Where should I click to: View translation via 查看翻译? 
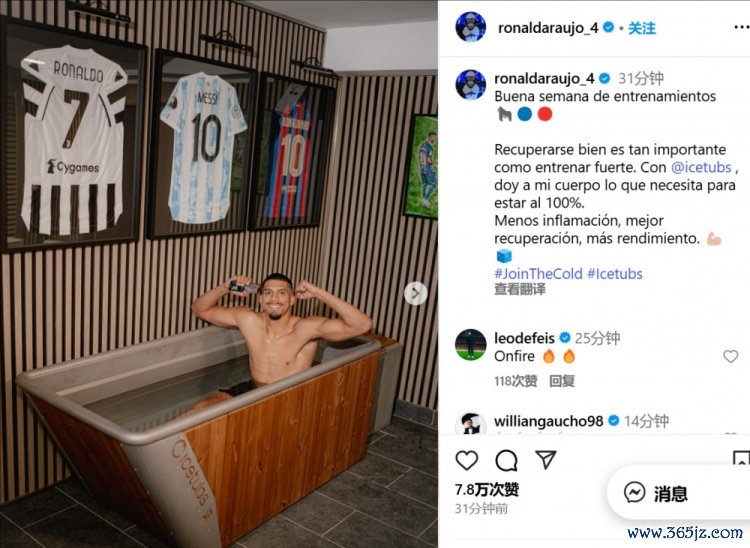(x=519, y=289)
